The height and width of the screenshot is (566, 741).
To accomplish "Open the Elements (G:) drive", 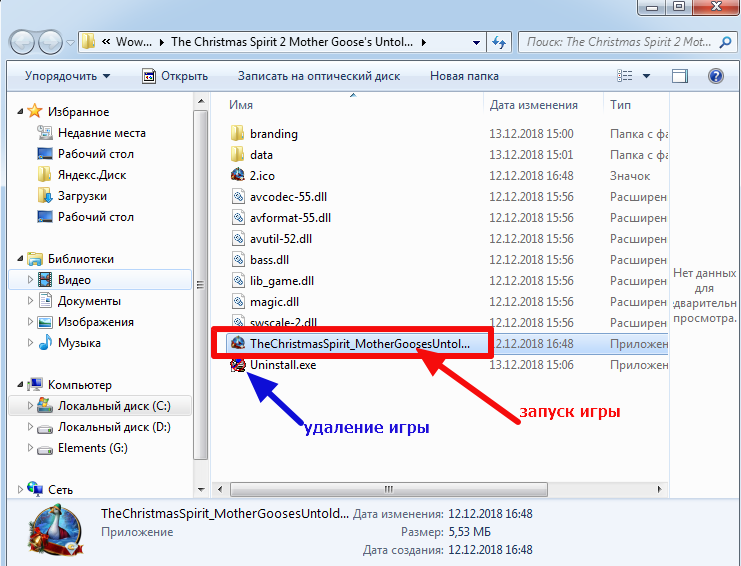I will click(93, 448).
